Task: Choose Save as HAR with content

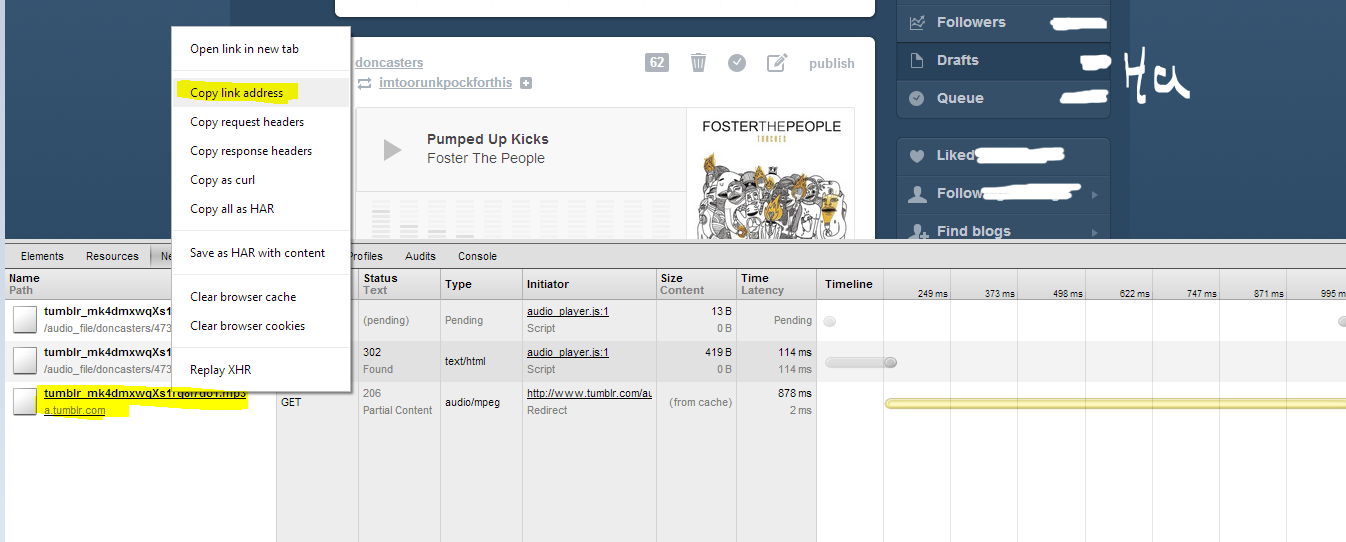Action: (258, 253)
